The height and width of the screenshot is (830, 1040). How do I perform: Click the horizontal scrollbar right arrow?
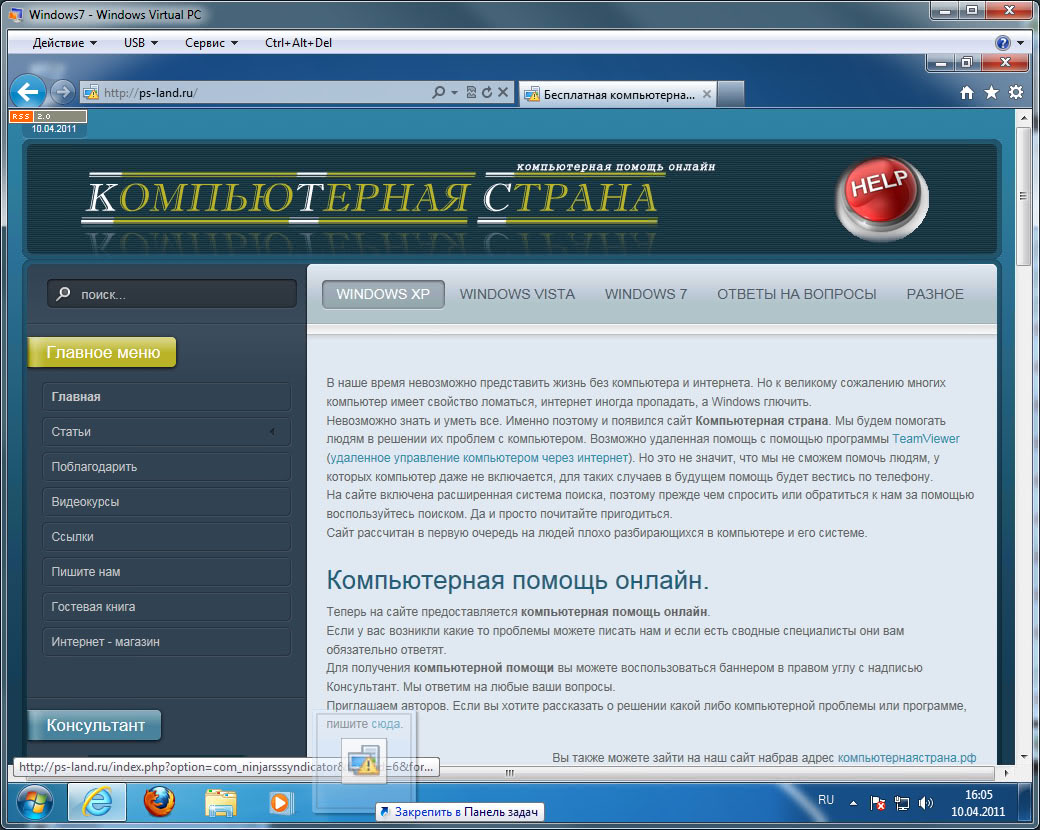pyautogui.click(x=1006, y=773)
